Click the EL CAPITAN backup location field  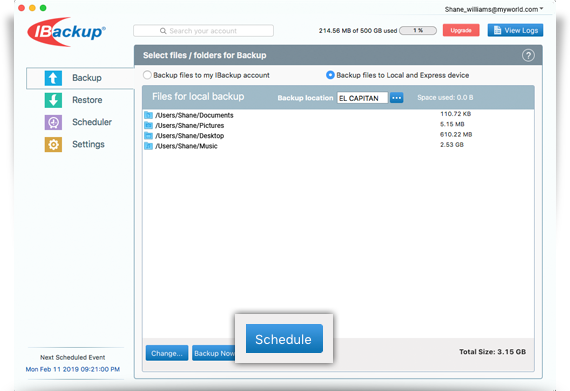click(x=362, y=98)
